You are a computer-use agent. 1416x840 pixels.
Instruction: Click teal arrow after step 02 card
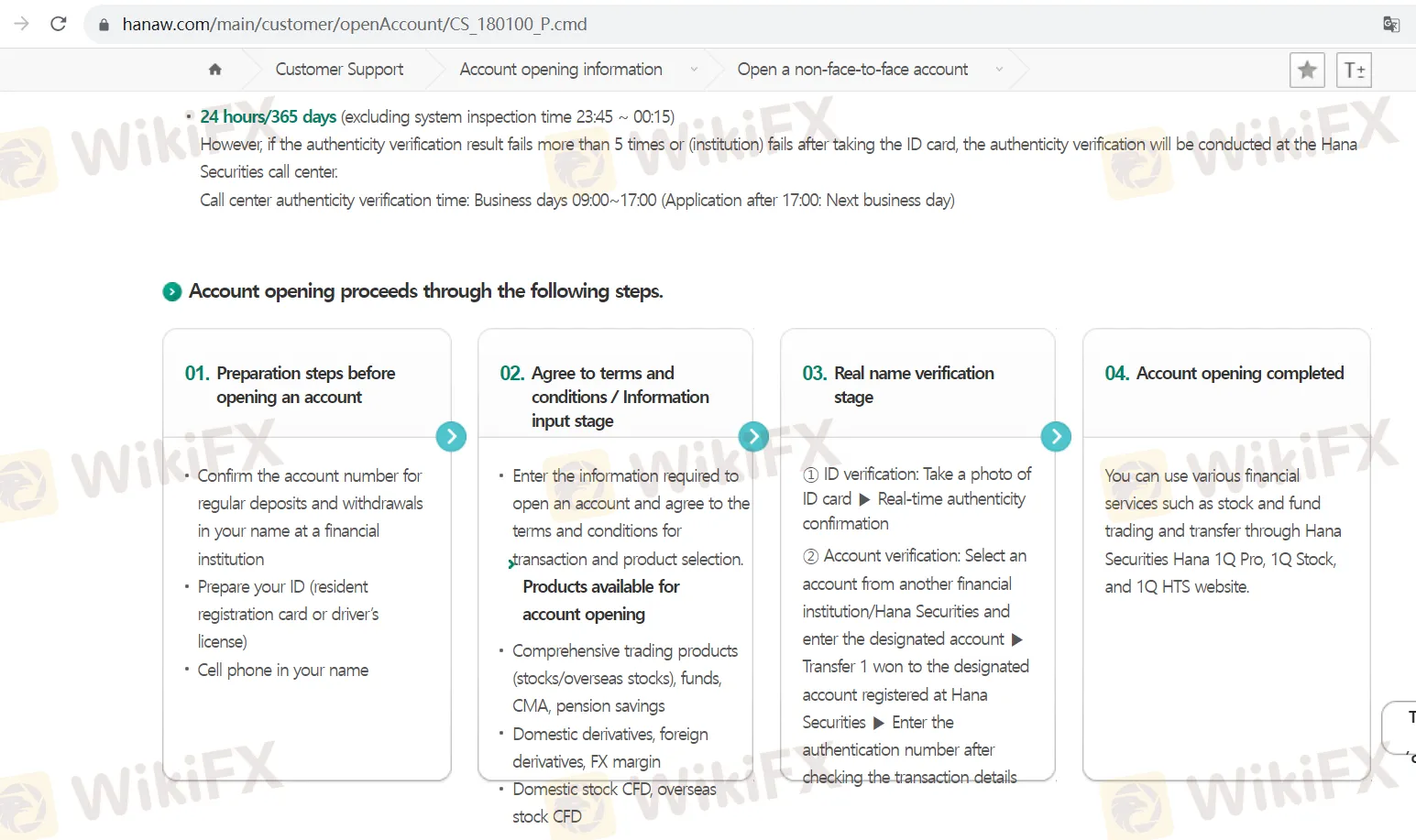(753, 436)
